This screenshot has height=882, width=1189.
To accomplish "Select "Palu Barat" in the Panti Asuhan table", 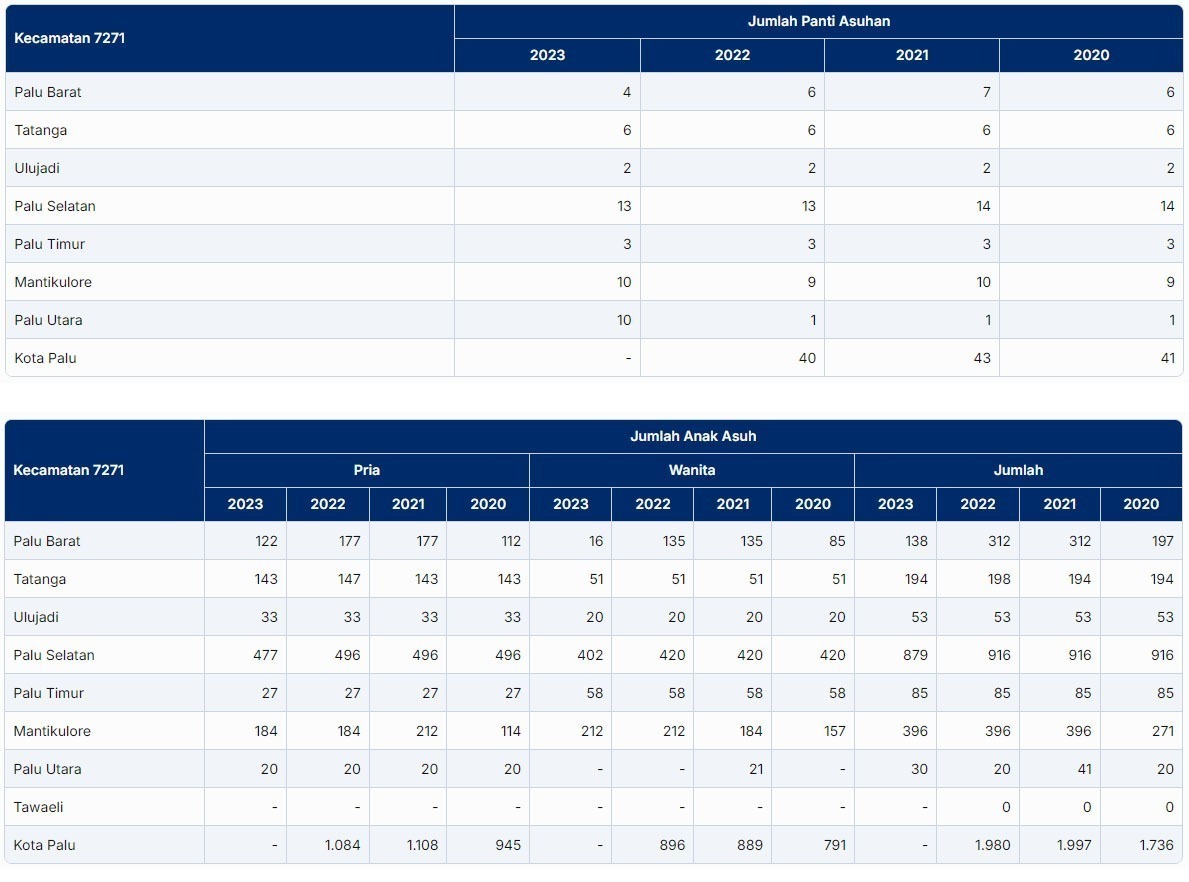I will click(48, 93).
